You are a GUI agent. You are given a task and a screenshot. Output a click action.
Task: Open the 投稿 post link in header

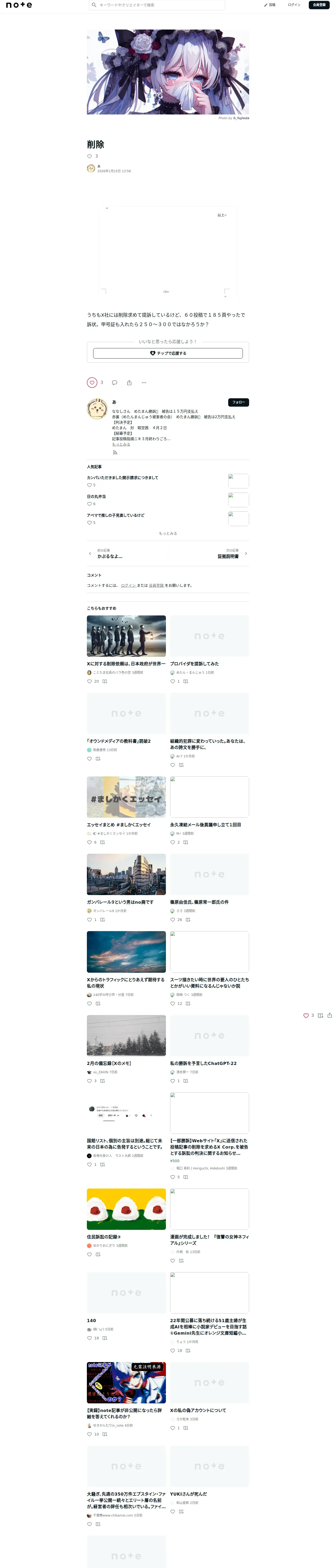click(270, 5)
